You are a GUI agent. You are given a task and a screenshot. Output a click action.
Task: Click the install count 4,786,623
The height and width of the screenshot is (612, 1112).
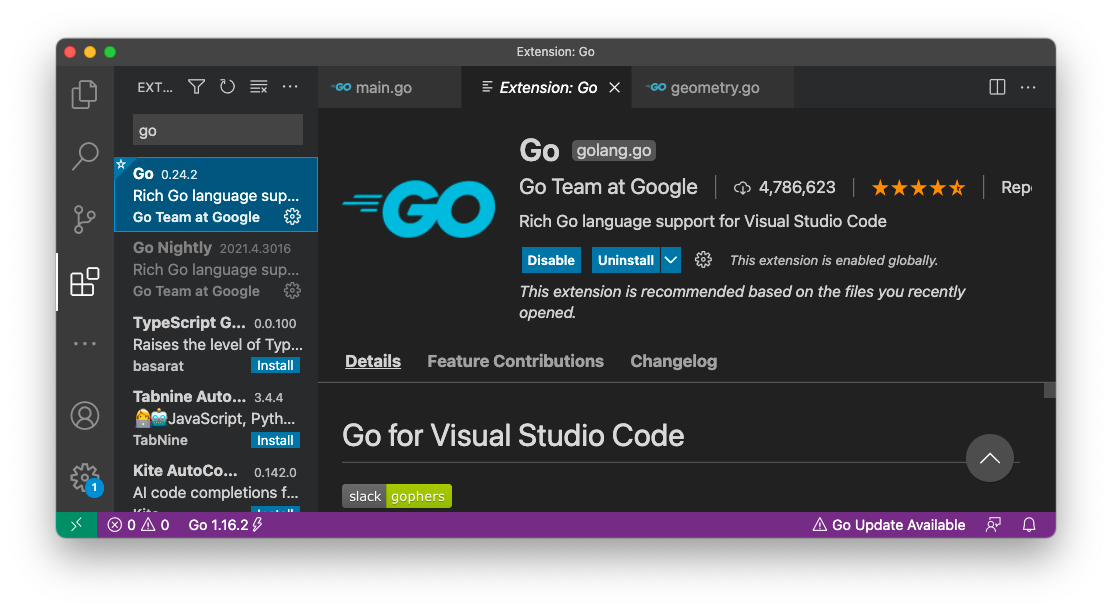(x=784, y=188)
